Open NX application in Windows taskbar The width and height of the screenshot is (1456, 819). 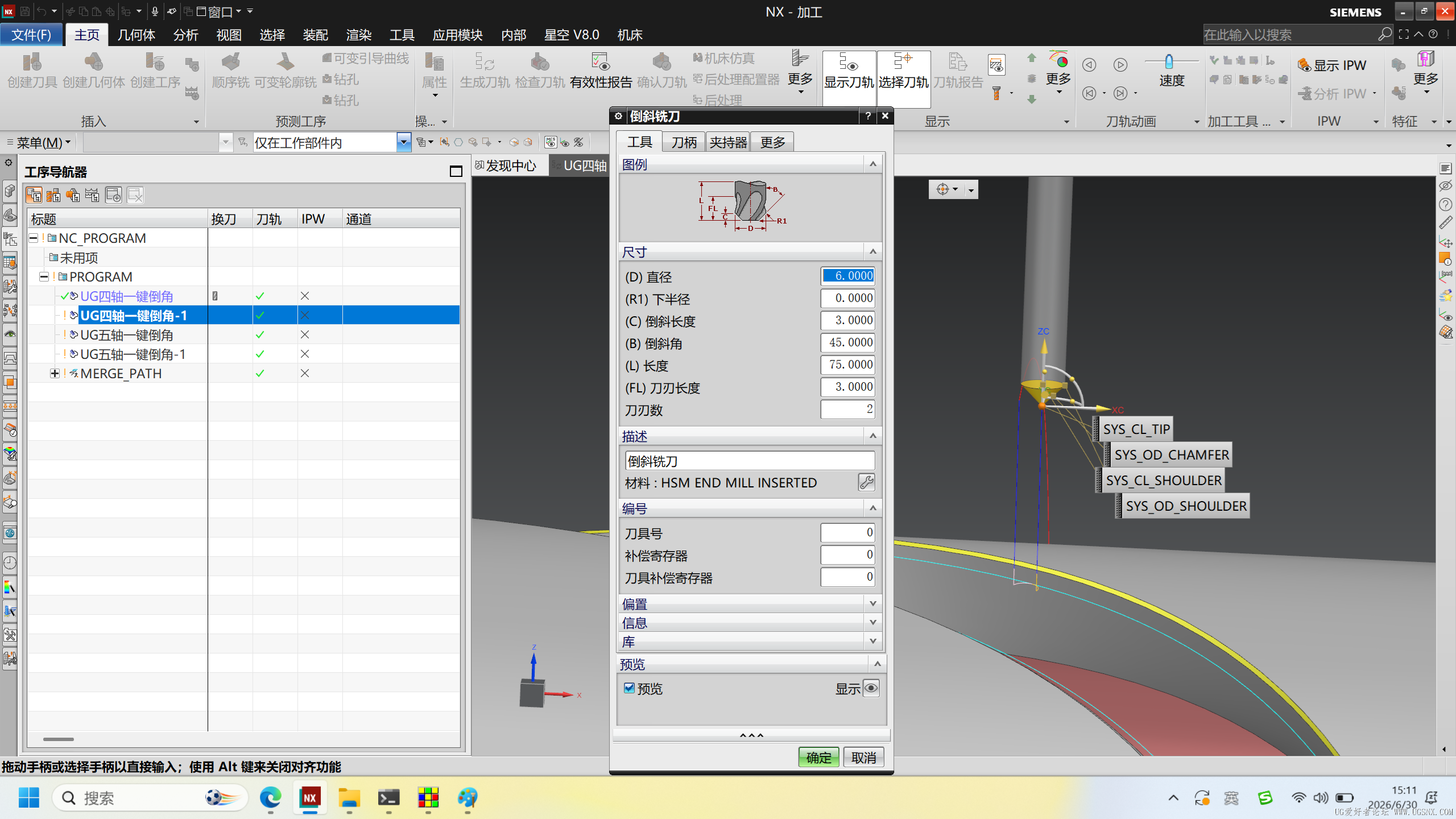click(x=310, y=798)
